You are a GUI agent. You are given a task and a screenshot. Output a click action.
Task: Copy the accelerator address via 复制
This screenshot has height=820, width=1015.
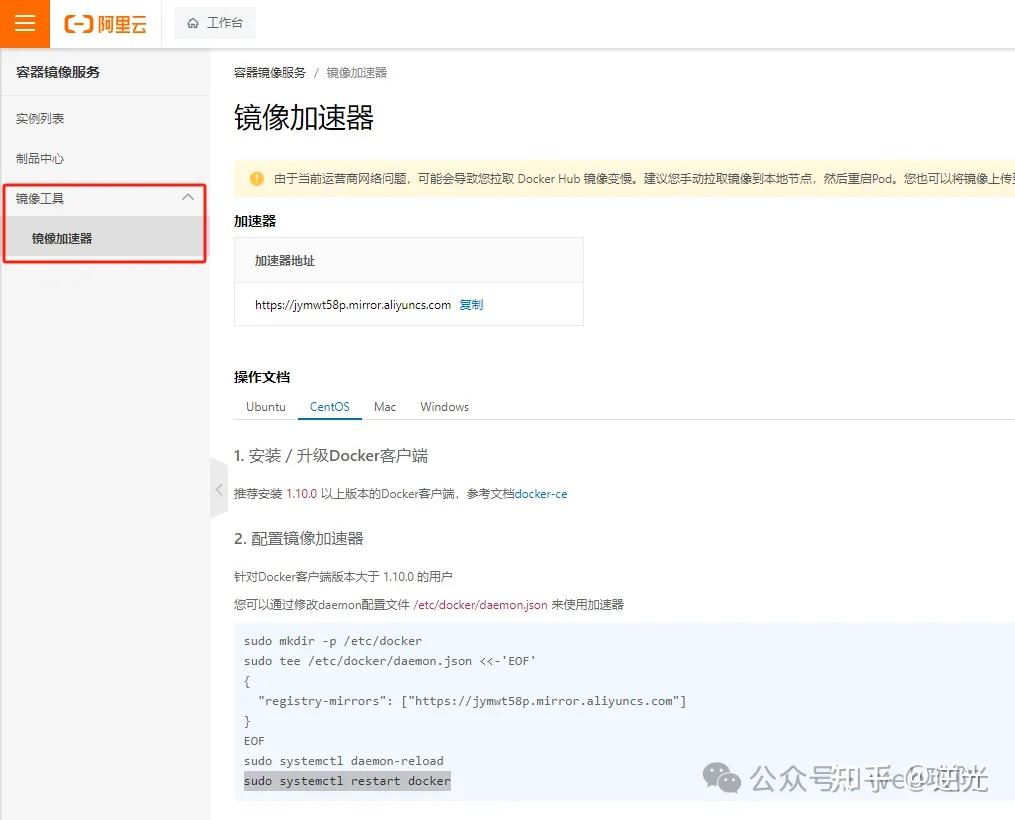click(x=471, y=304)
